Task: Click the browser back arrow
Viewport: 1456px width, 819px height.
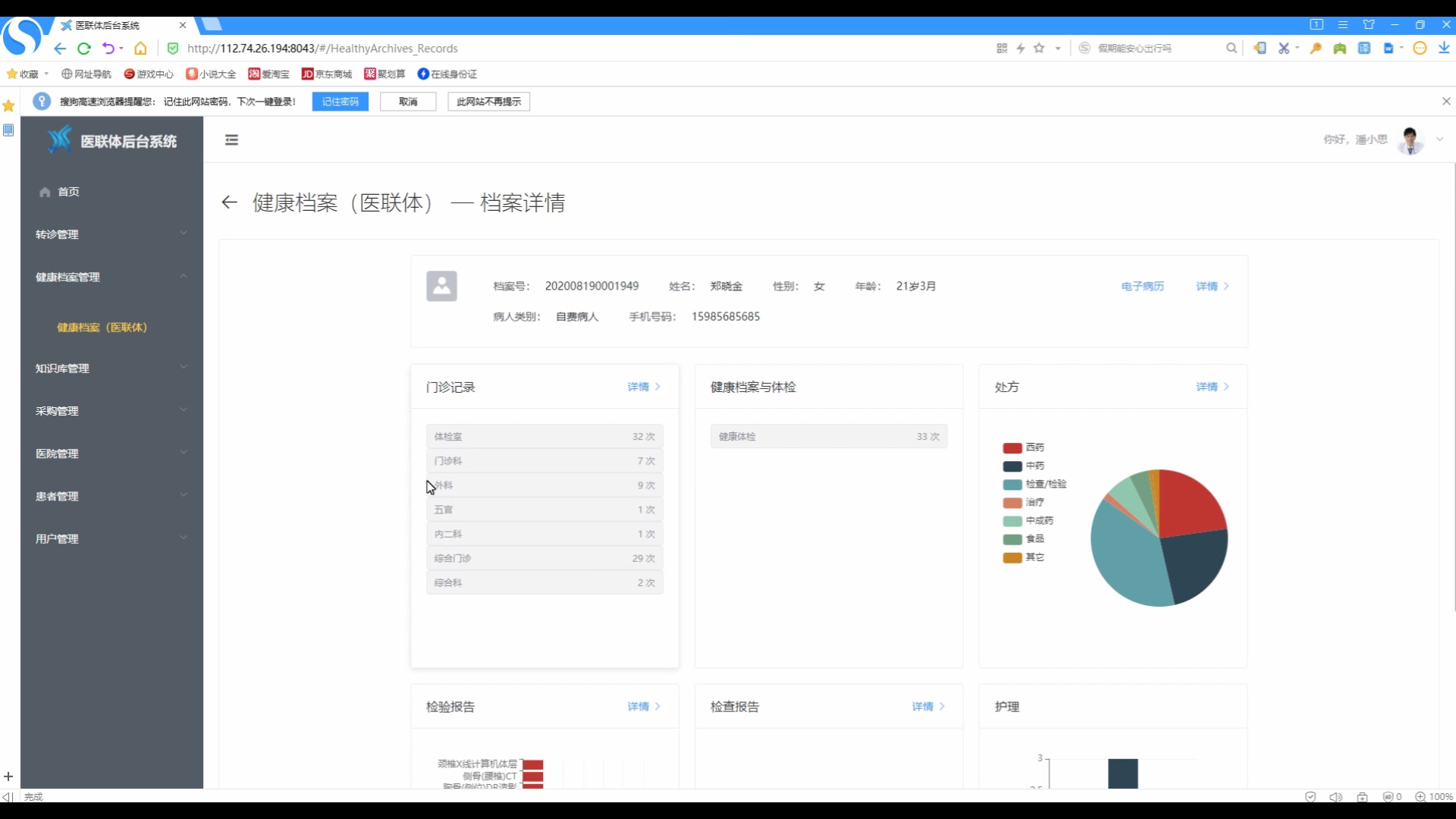Action: point(60,49)
